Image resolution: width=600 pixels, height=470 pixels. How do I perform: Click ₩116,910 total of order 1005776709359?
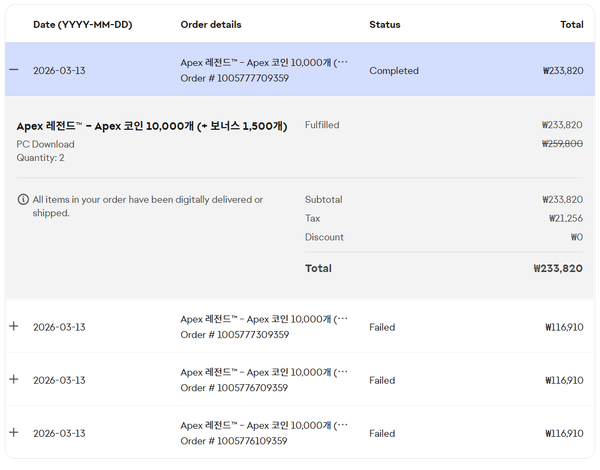(x=564, y=380)
